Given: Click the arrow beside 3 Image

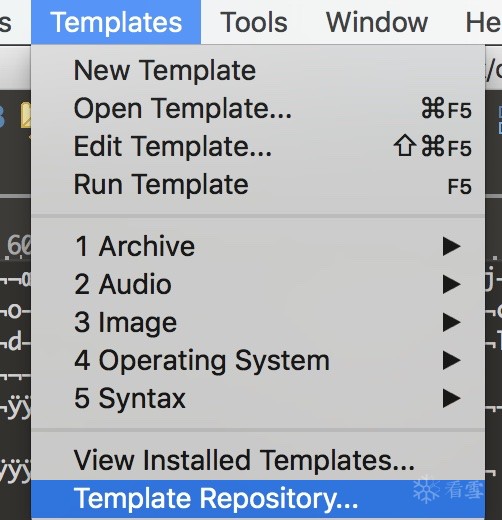Looking at the screenshot, I should [x=452, y=323].
